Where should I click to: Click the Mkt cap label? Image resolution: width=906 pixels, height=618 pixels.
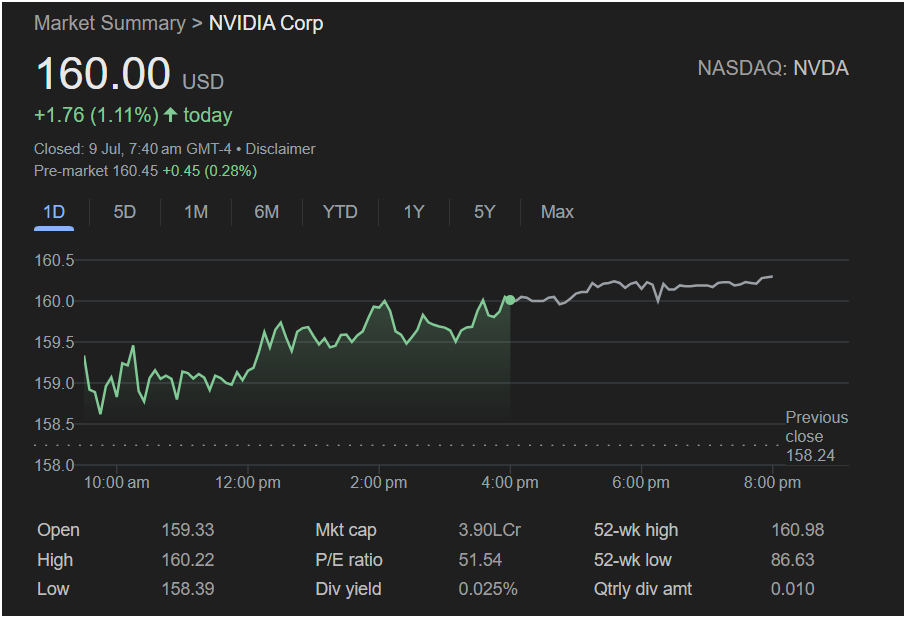(346, 530)
